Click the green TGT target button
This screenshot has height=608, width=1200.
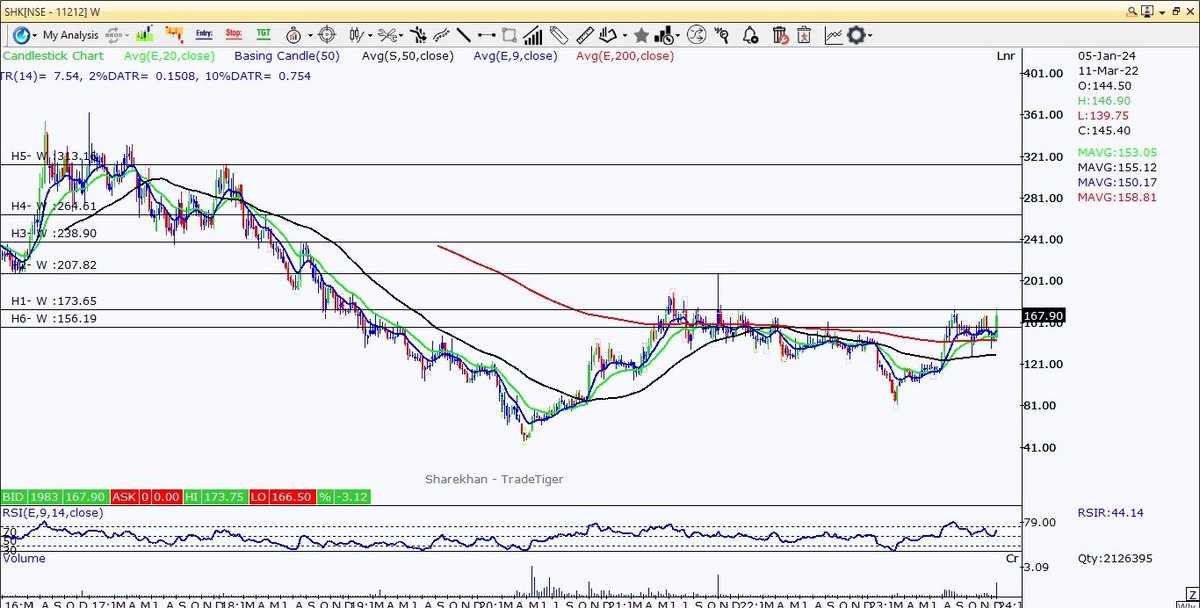tap(265, 35)
